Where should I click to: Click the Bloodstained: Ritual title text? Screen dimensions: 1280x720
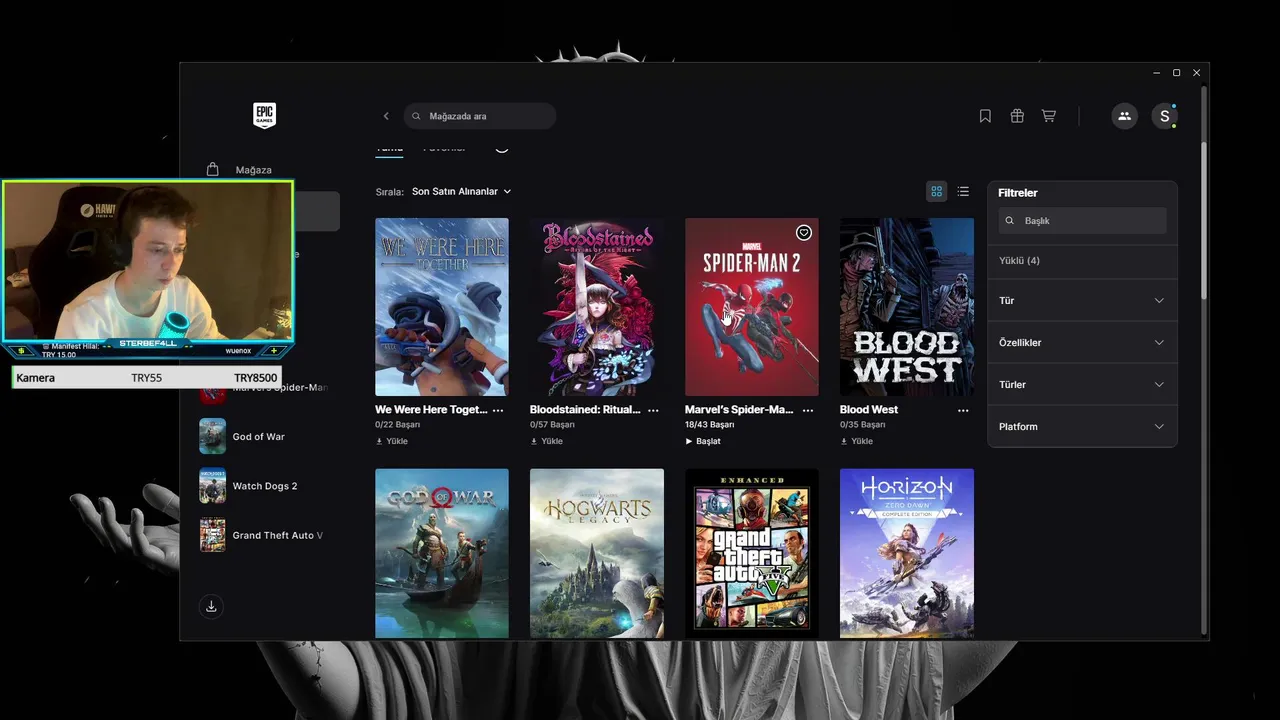point(585,410)
